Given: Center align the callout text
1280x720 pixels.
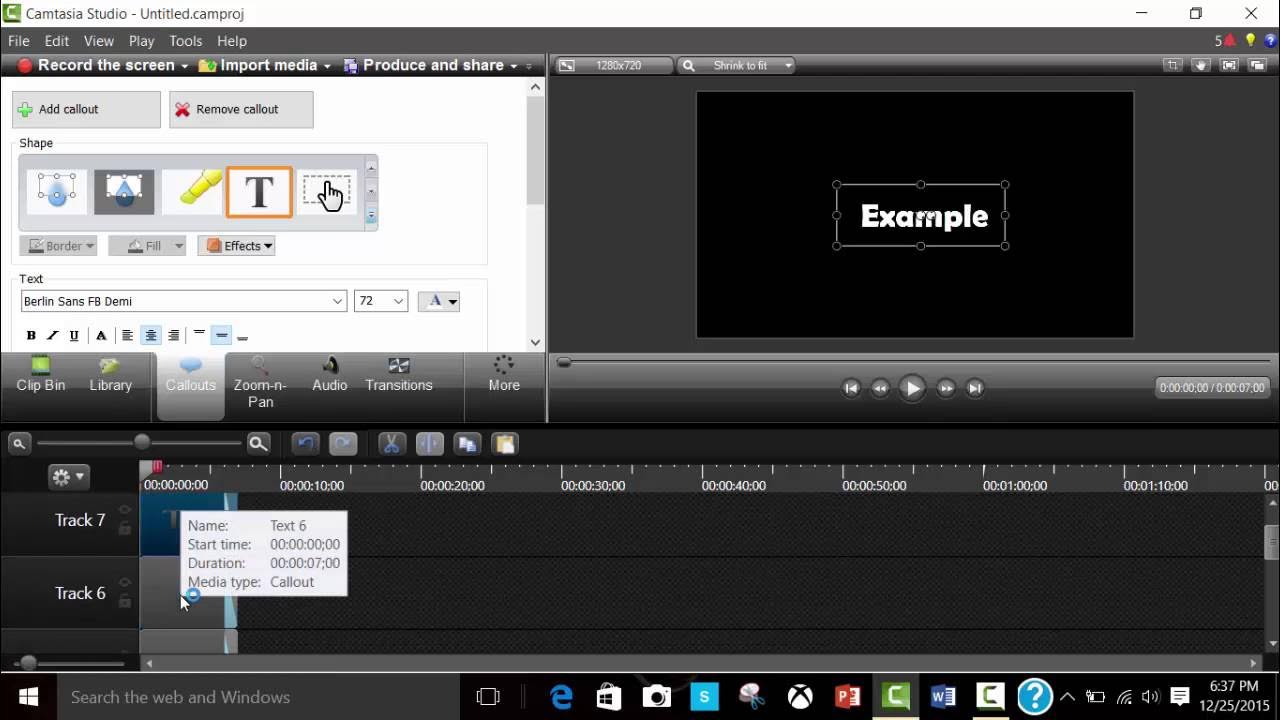Looking at the screenshot, I should tap(151, 336).
